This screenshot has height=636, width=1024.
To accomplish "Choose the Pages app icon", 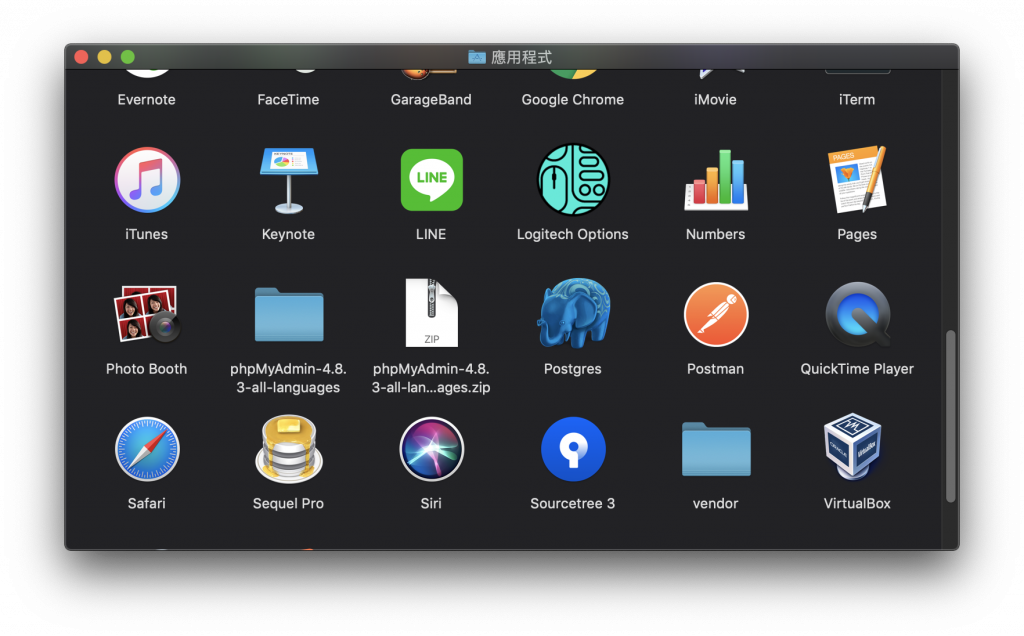I will click(857, 179).
